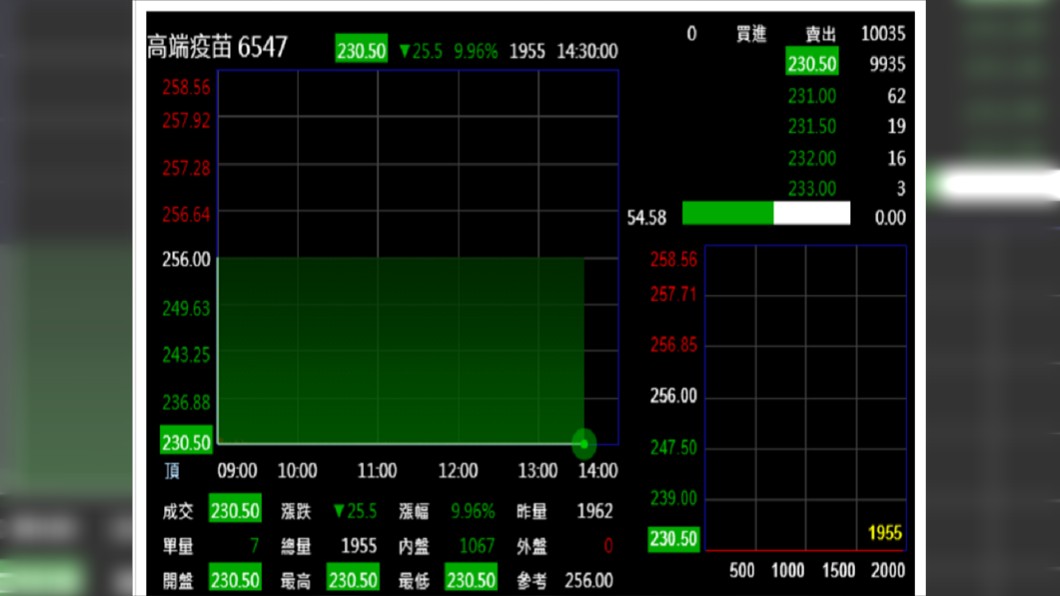Click the 內盤 value 1067

click(477, 545)
